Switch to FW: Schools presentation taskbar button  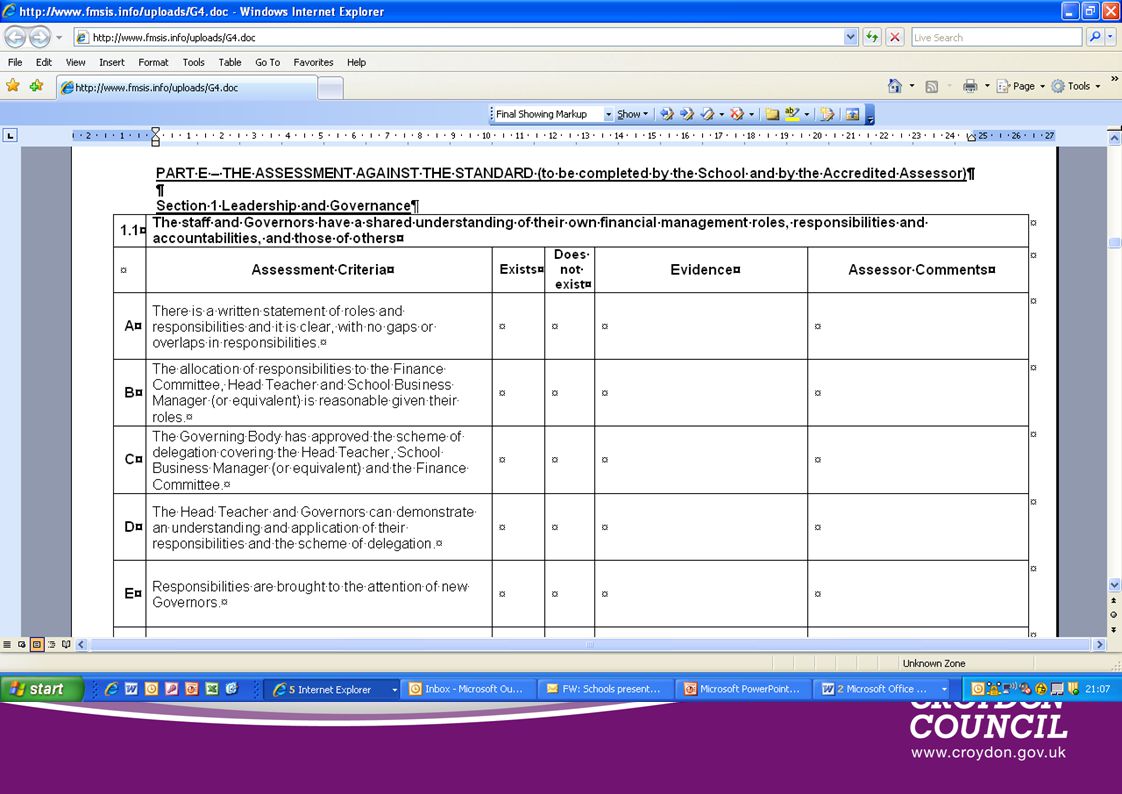(604, 689)
